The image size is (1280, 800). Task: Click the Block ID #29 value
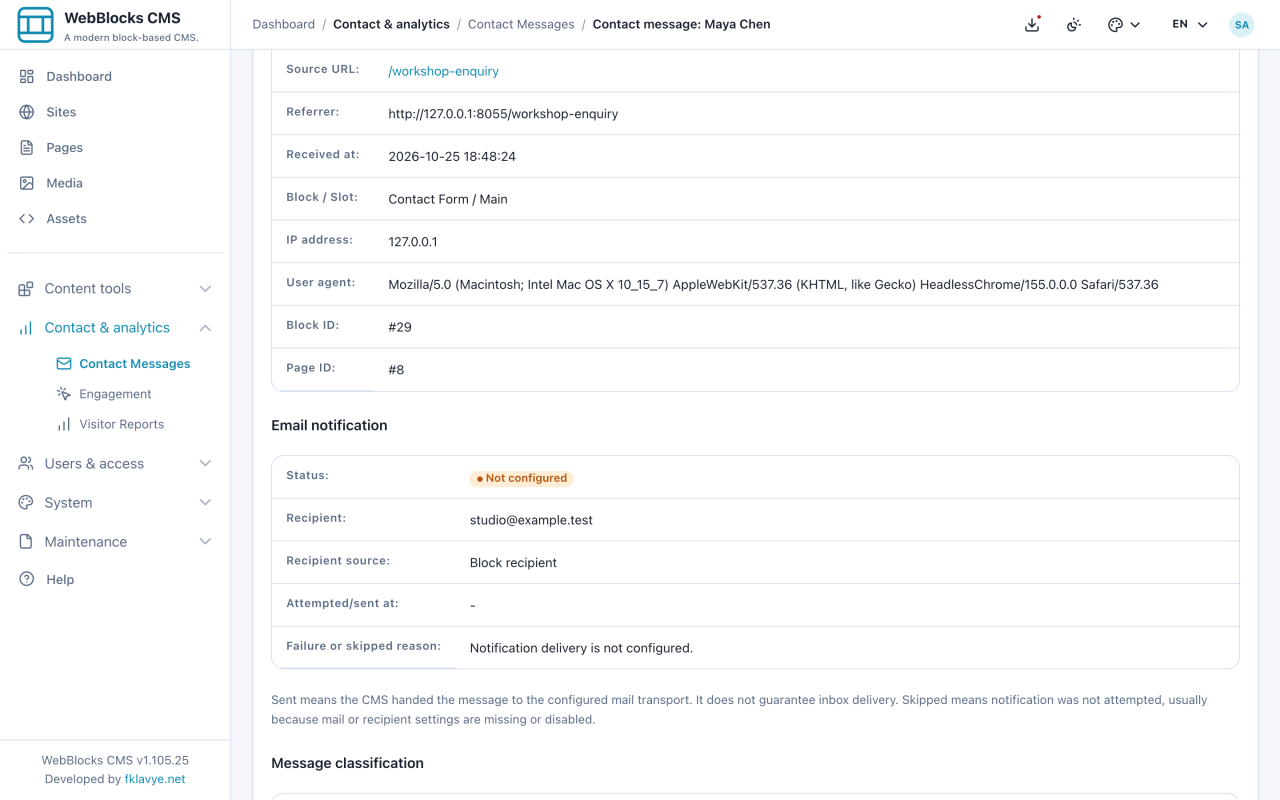coord(400,327)
